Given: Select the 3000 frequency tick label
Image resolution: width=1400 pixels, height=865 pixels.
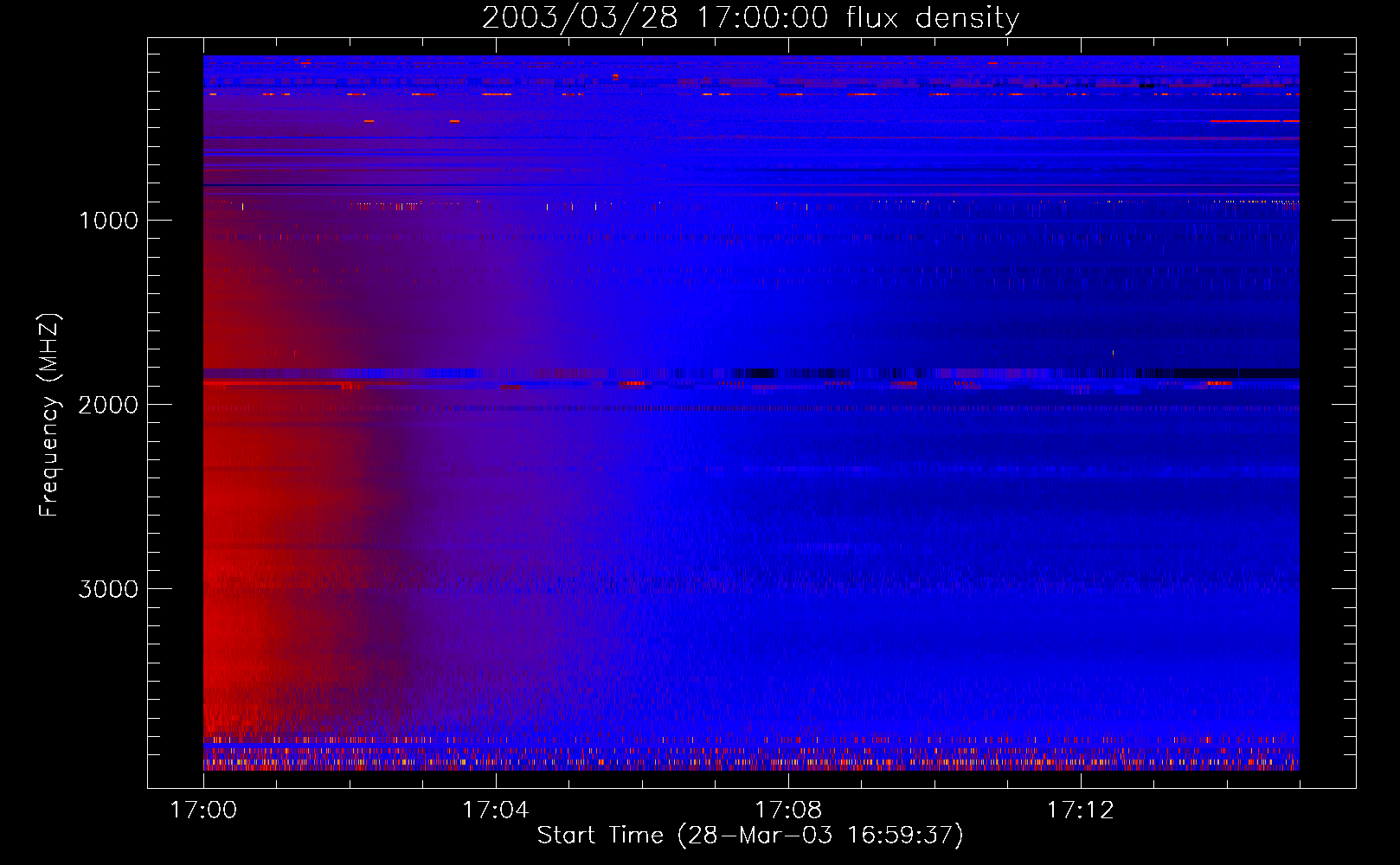Looking at the screenshot, I should coord(108,589).
